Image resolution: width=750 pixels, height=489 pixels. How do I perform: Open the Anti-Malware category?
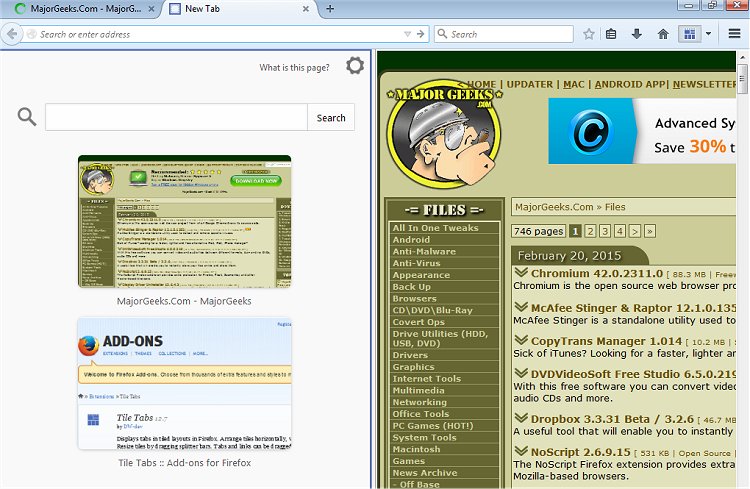tap(445, 251)
